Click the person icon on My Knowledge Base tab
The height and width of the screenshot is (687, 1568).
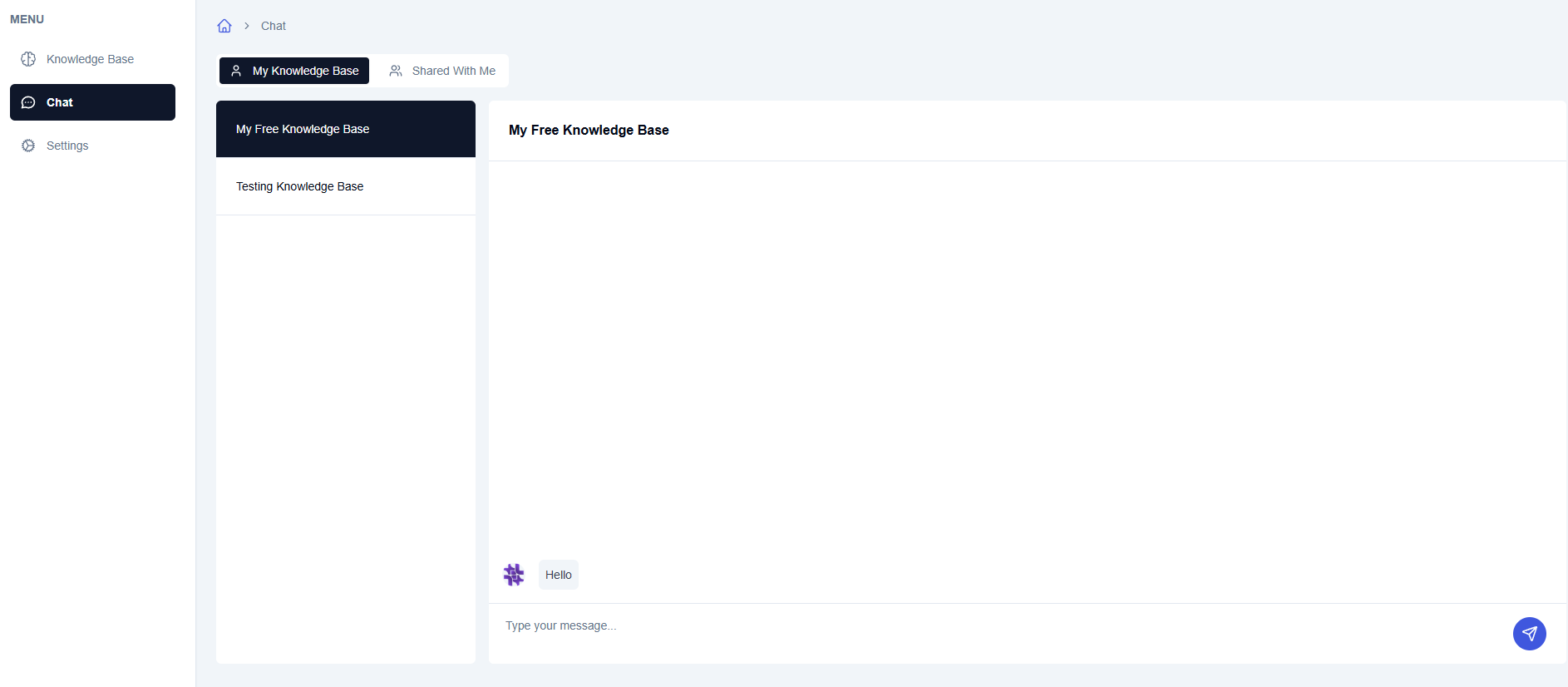point(236,71)
